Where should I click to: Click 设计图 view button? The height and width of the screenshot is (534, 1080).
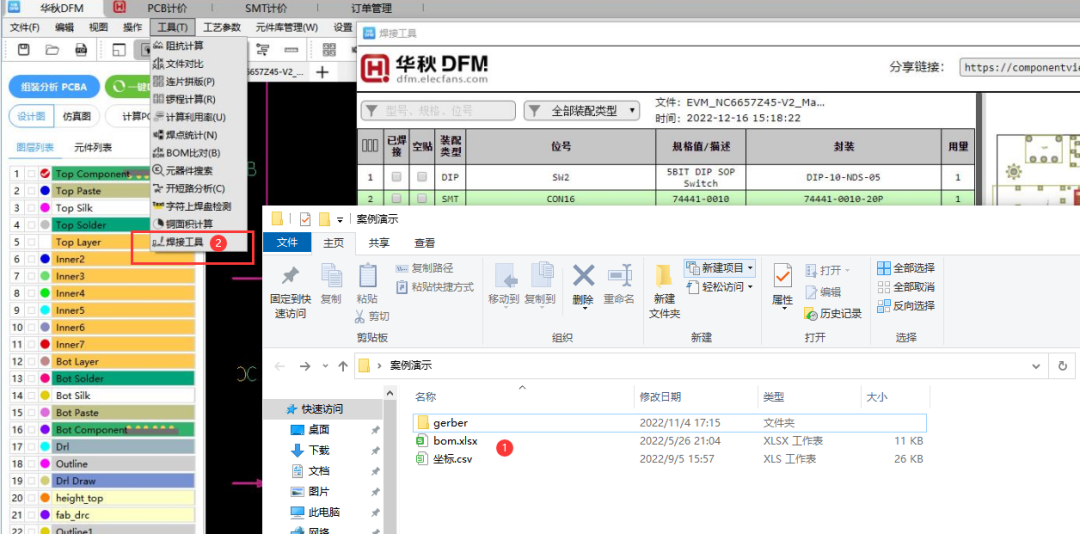tap(32, 116)
